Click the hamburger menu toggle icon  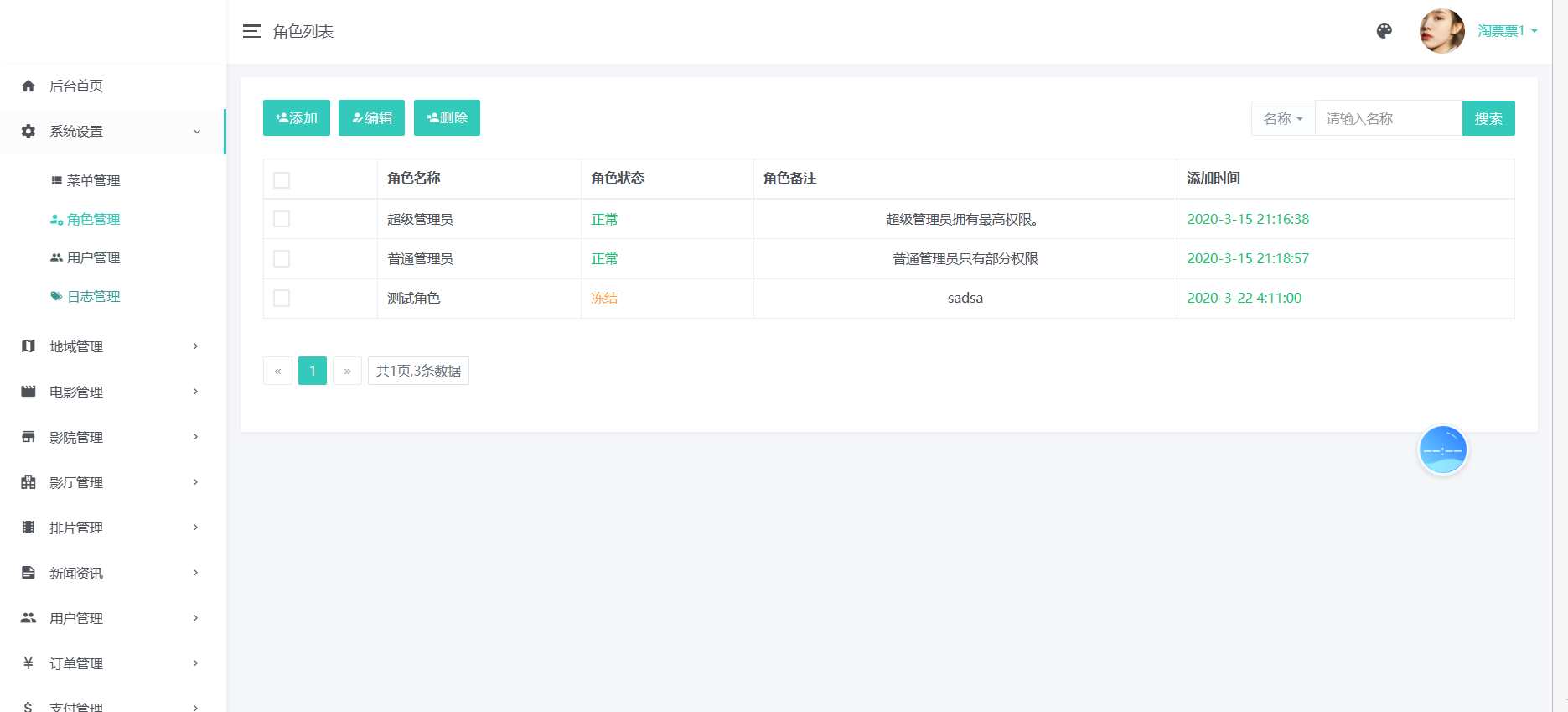[251, 31]
